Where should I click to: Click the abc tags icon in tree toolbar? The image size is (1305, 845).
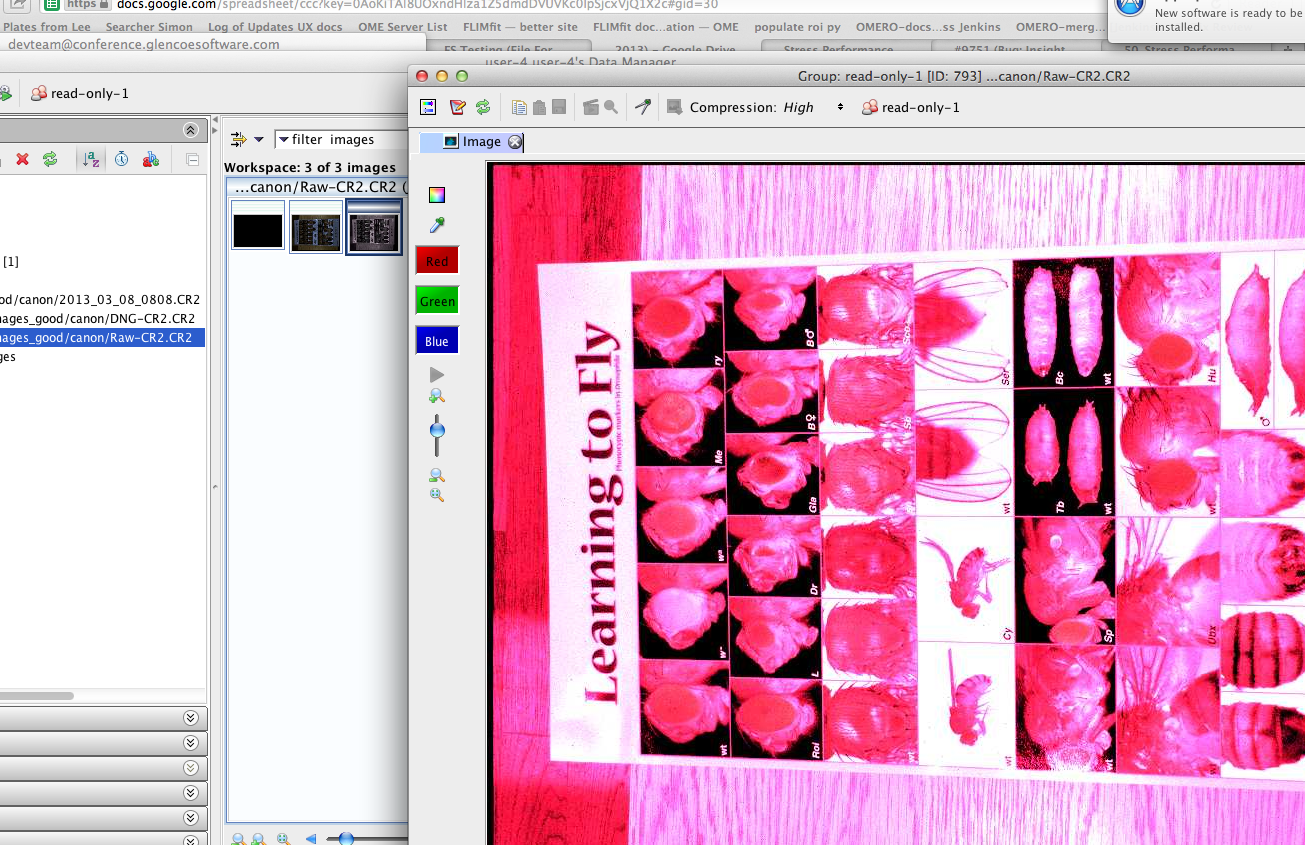[151, 159]
